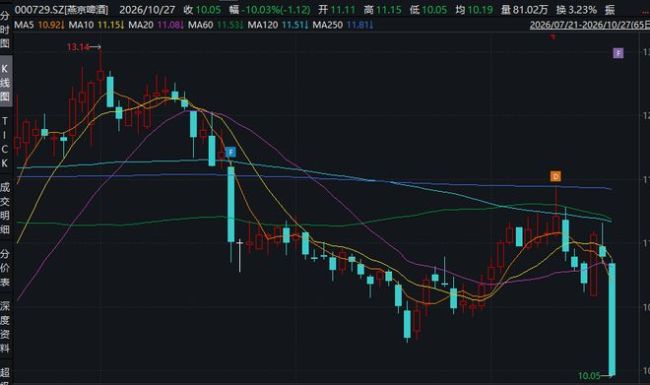The width and height of the screenshot is (650, 385).
Task: Select the K线图 candlestick tab
Action: [x=5, y=82]
